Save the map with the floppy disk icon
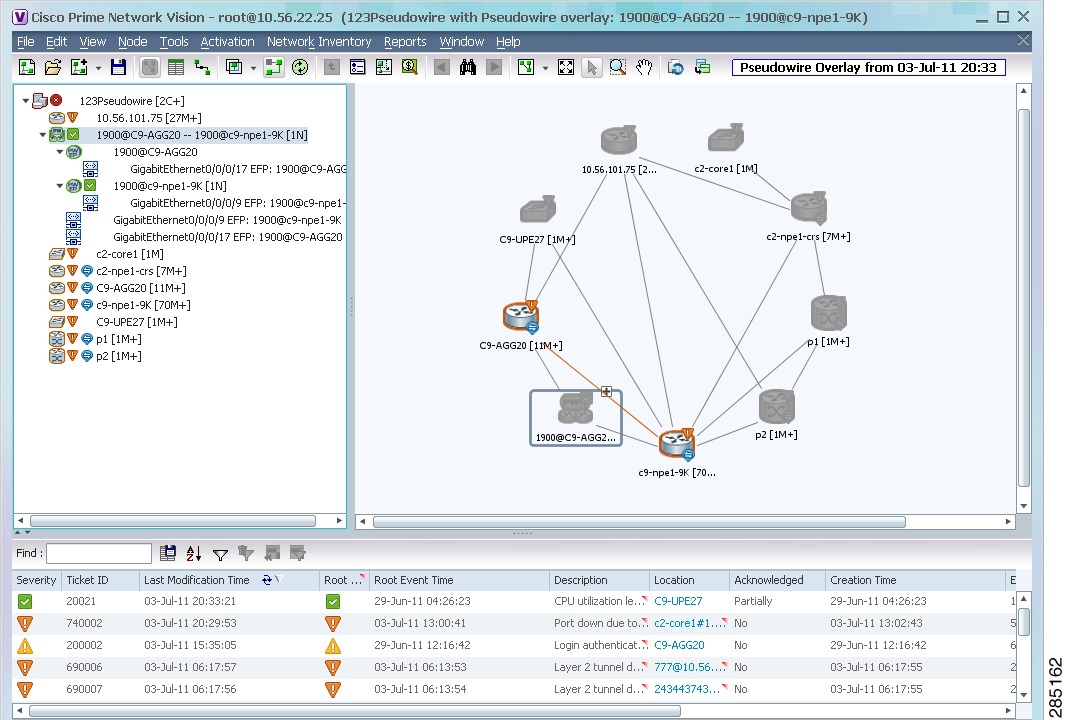The image size is (1066, 720). (x=118, y=67)
